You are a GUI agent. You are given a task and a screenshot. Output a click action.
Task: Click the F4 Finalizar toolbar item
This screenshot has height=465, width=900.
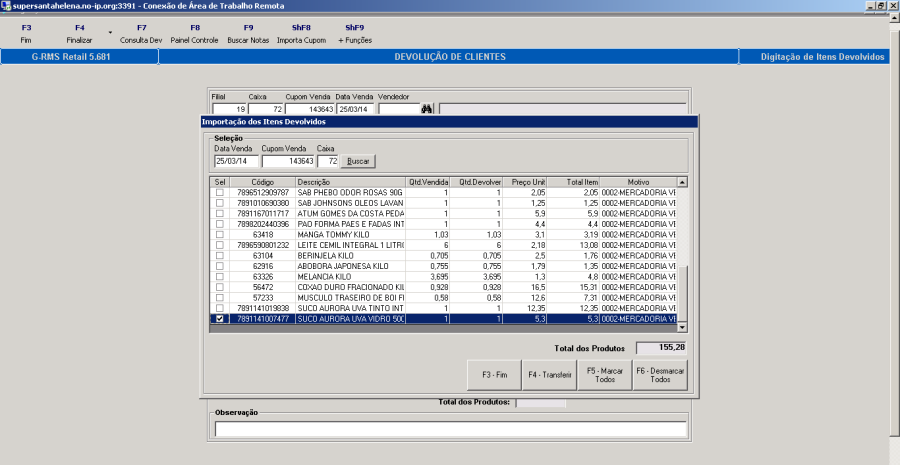point(80,33)
